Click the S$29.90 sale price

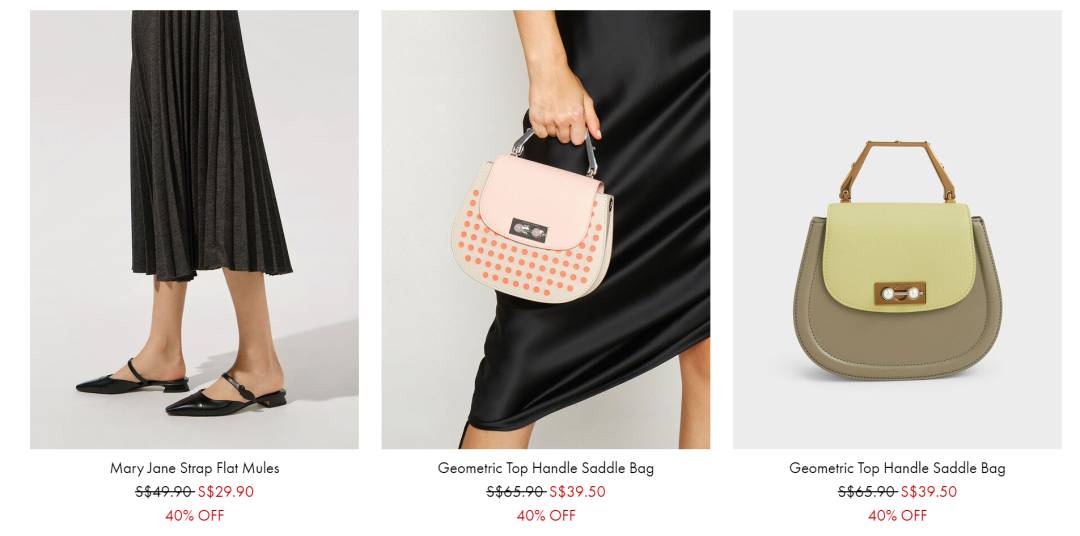point(226,492)
